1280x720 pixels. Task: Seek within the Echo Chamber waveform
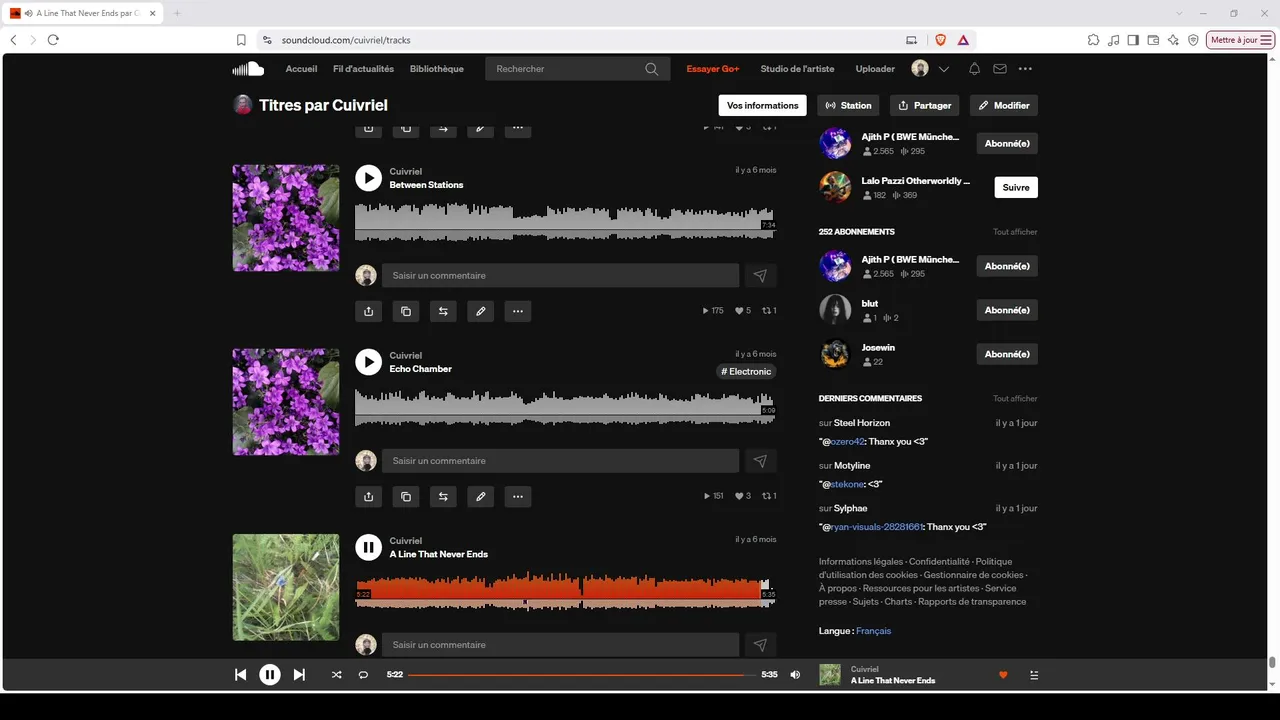(565, 407)
